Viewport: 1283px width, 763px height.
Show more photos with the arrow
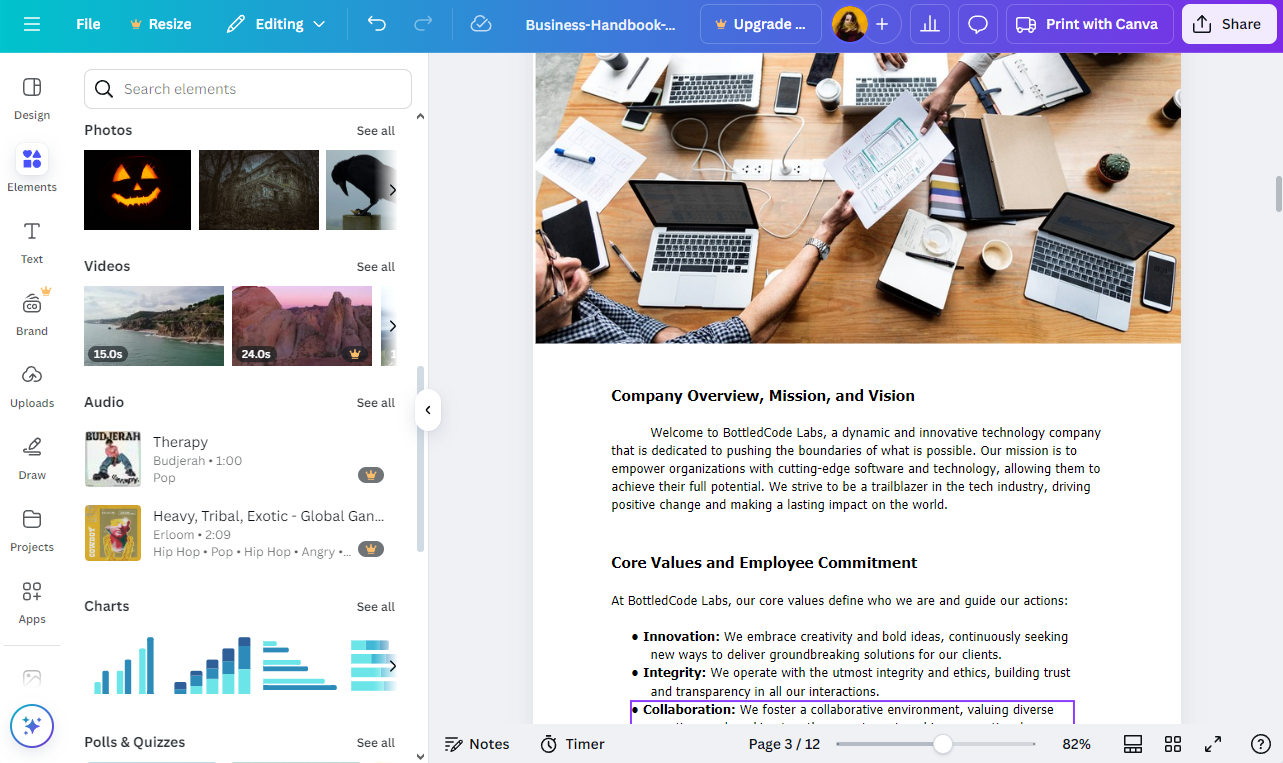tap(392, 190)
